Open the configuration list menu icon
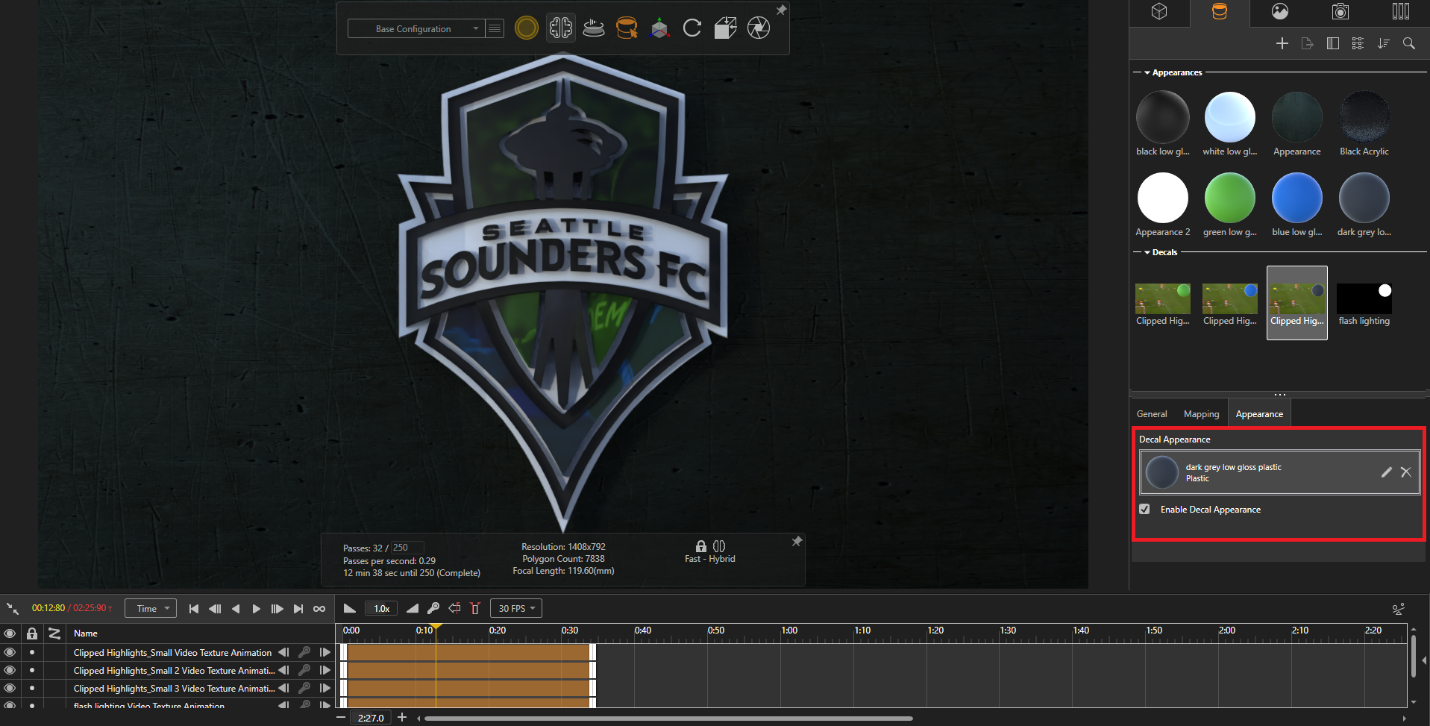 point(494,29)
